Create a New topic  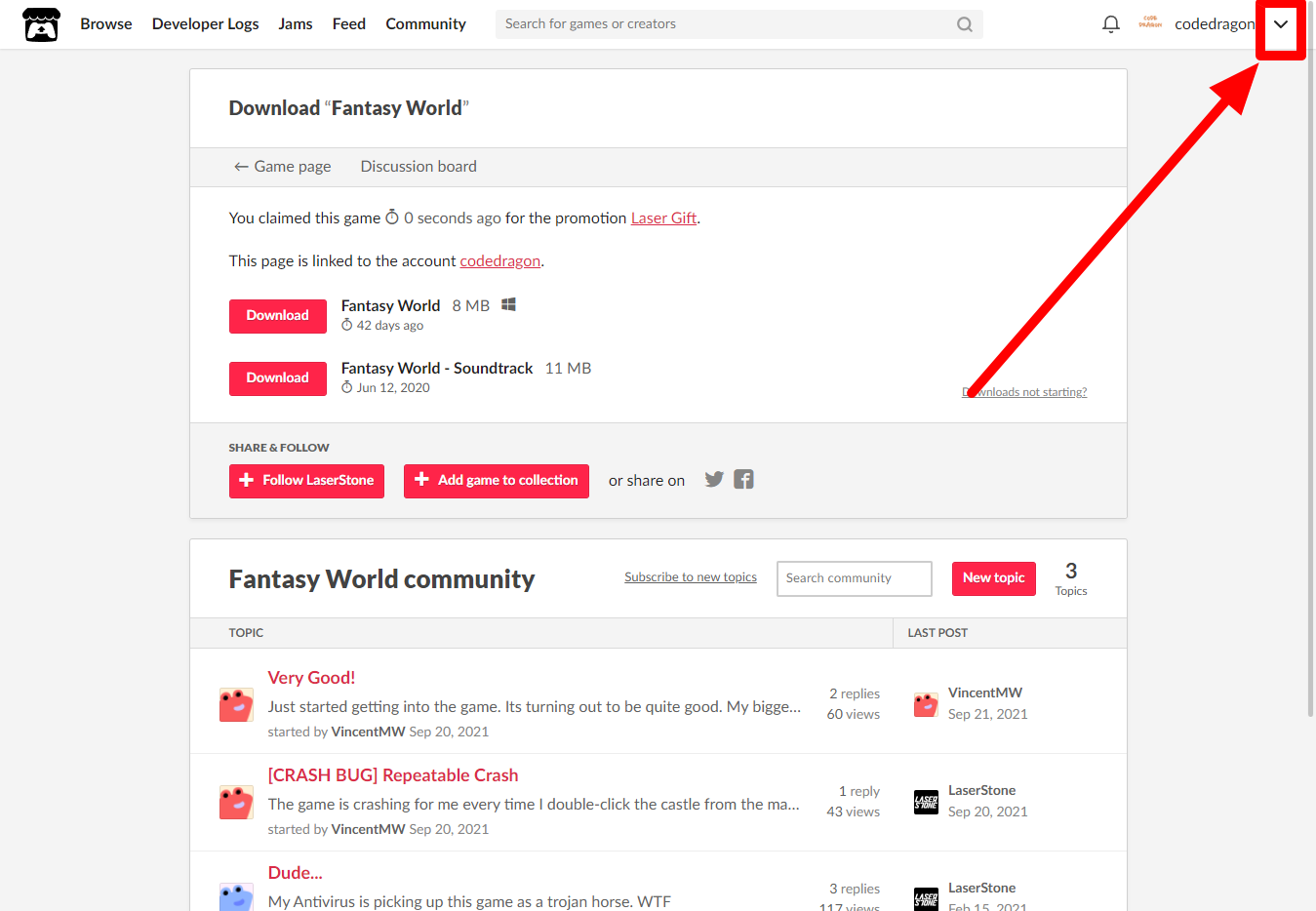[994, 578]
